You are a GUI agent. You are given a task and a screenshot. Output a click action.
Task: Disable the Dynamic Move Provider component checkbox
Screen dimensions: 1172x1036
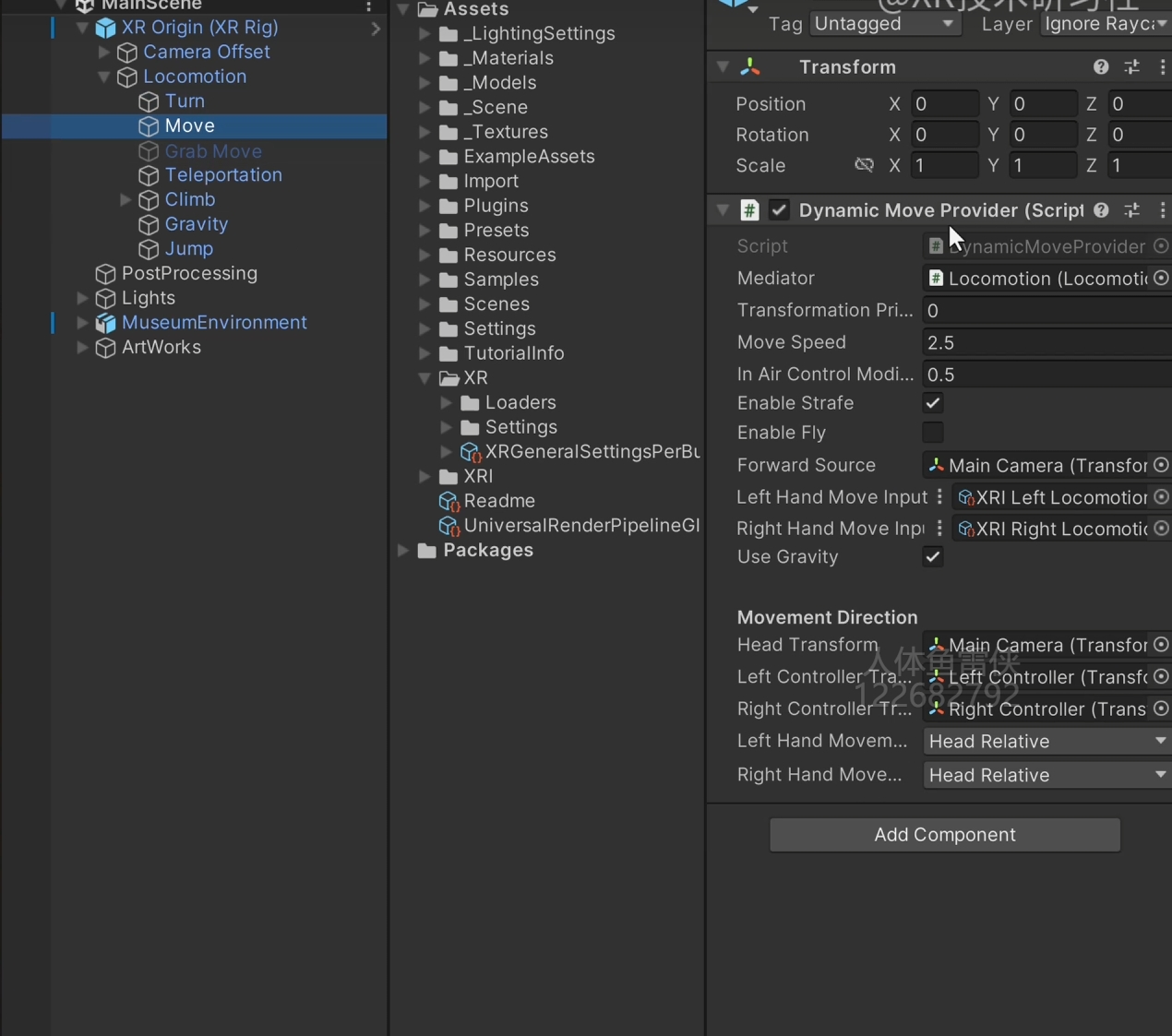pos(779,209)
